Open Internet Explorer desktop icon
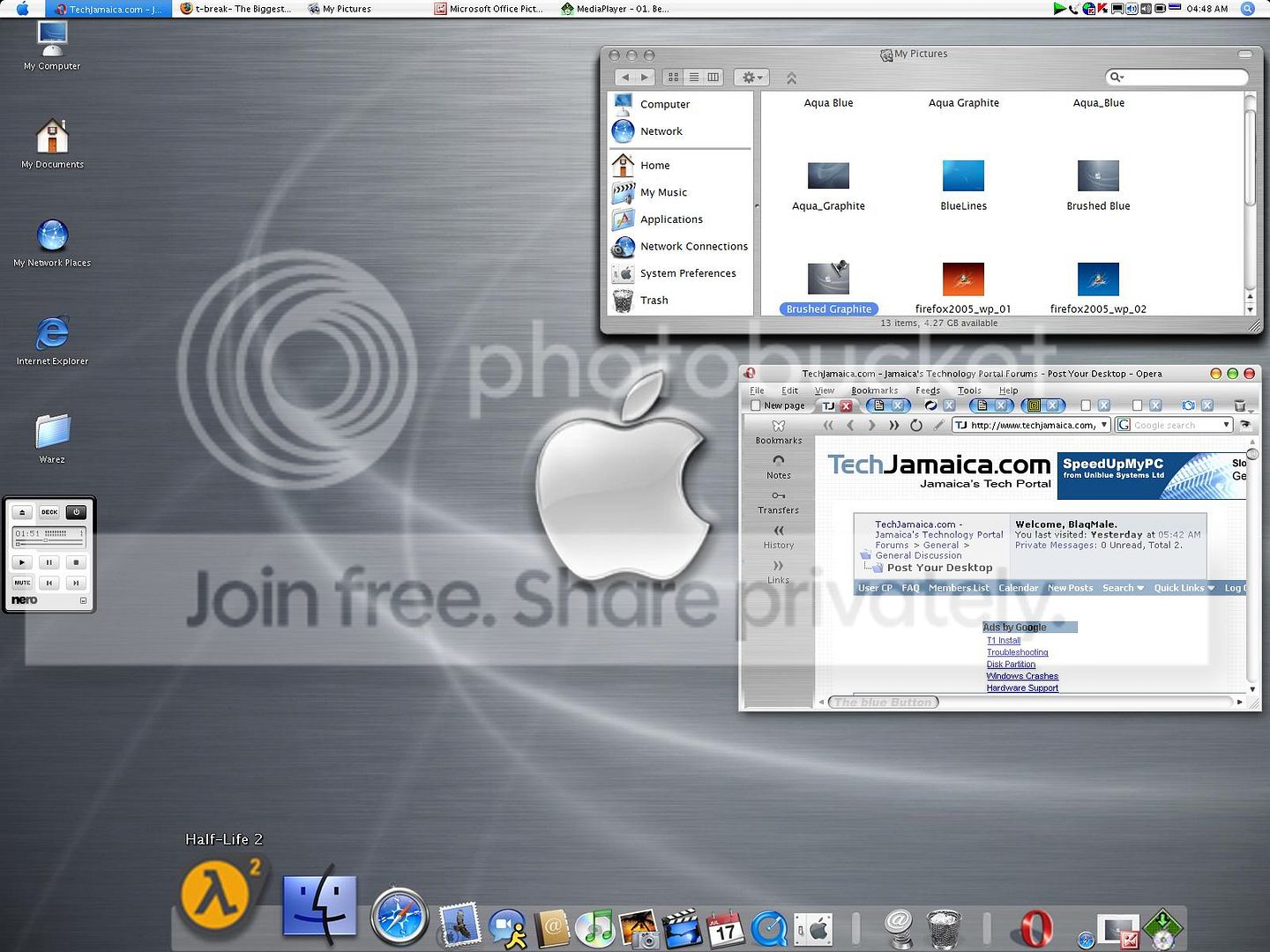Image resolution: width=1270 pixels, height=952 pixels. (52, 341)
